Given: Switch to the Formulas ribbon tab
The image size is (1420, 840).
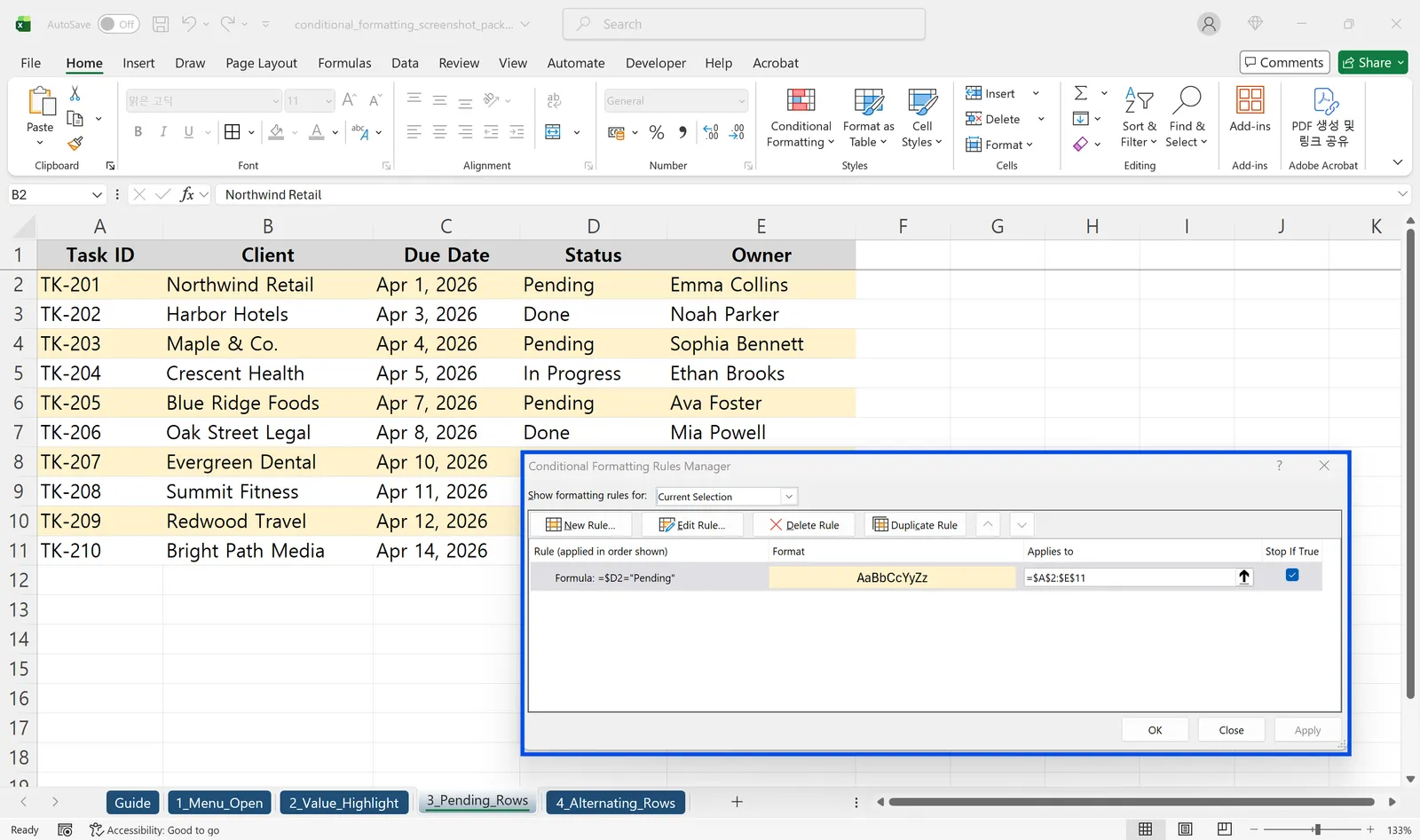Looking at the screenshot, I should coord(344,63).
